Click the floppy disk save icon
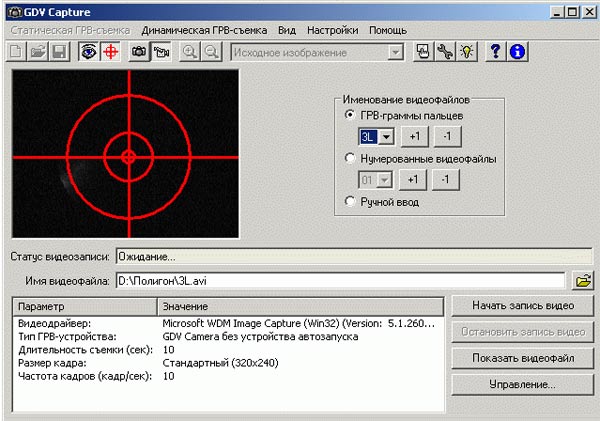 point(59,52)
